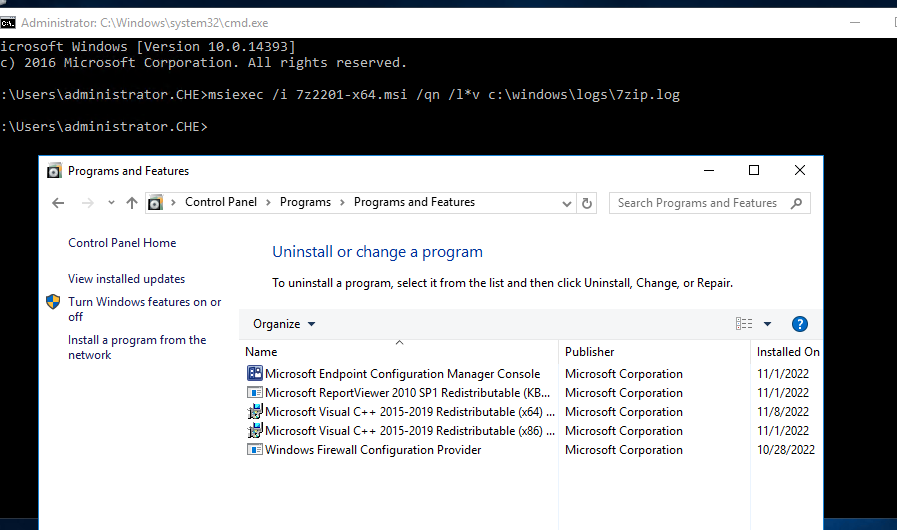This screenshot has width=897, height=530.
Task: Open the view options dropdown arrow
Action: point(767,324)
